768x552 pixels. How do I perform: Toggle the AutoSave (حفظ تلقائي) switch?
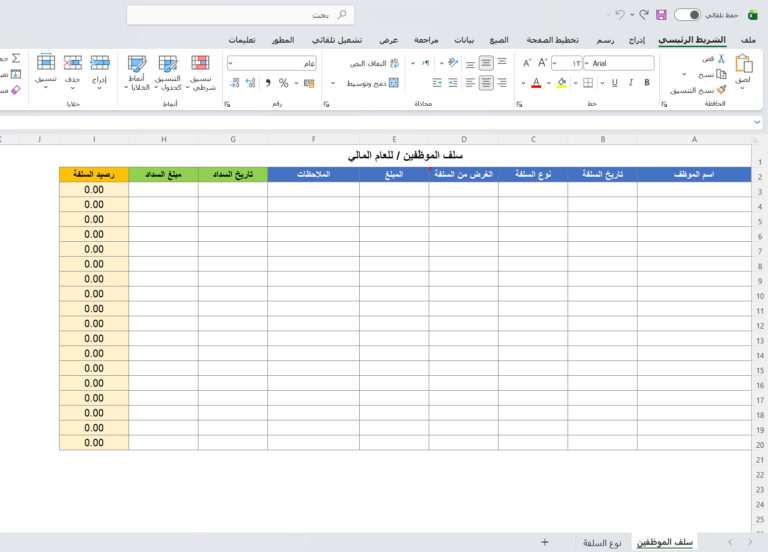(688, 15)
